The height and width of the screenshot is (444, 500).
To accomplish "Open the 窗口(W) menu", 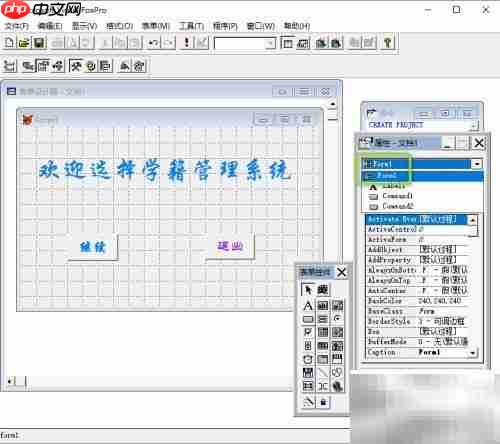I will (260, 26).
